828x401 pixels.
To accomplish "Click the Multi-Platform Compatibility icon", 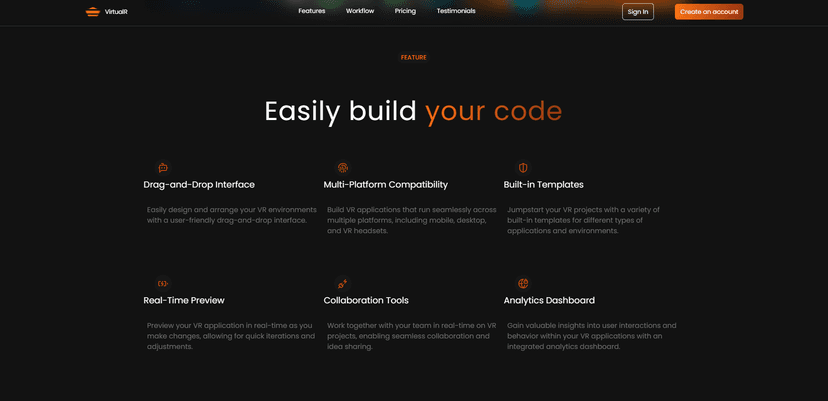I will pyautogui.click(x=343, y=168).
